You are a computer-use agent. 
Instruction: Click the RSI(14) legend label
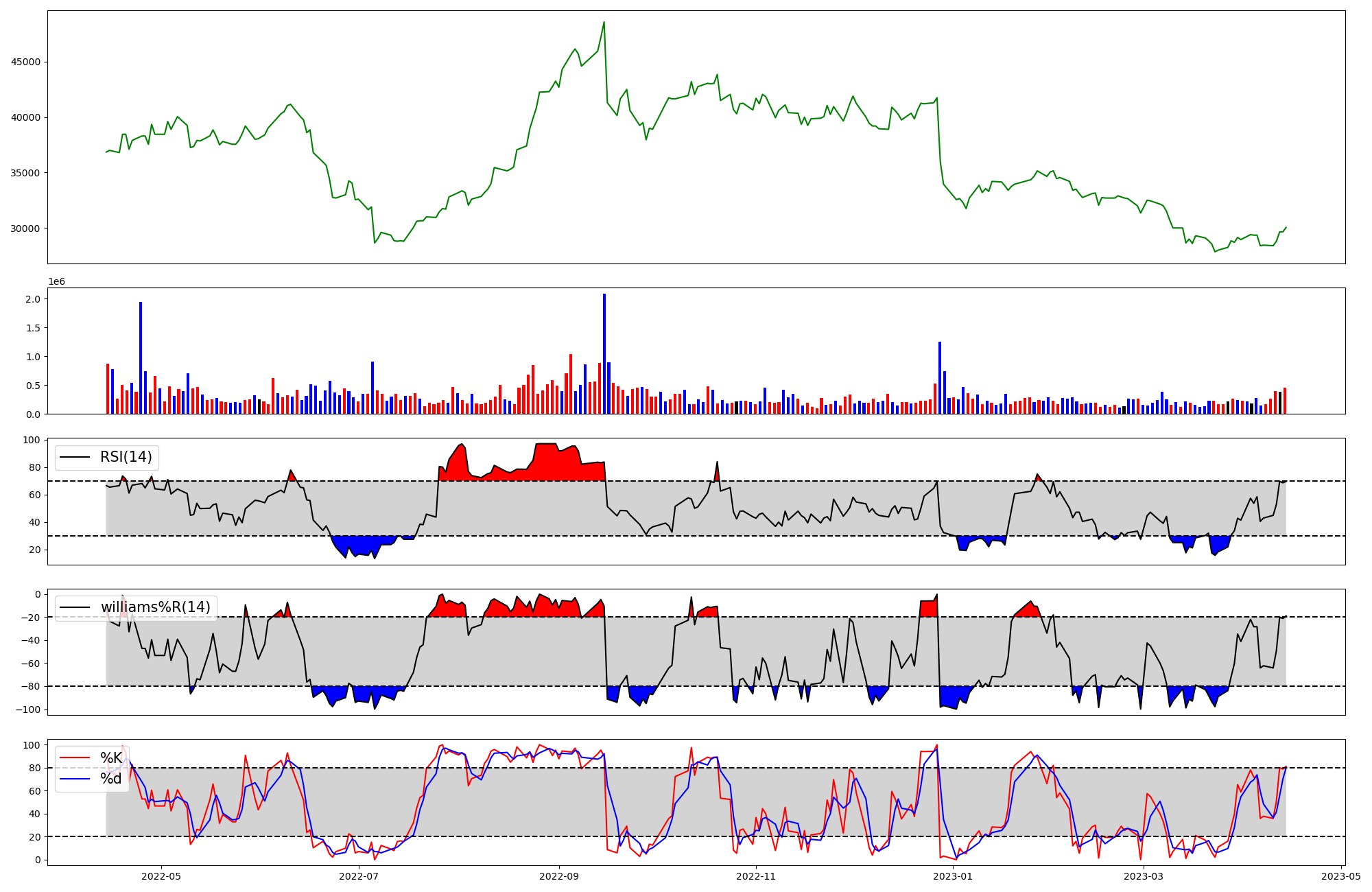coord(126,457)
